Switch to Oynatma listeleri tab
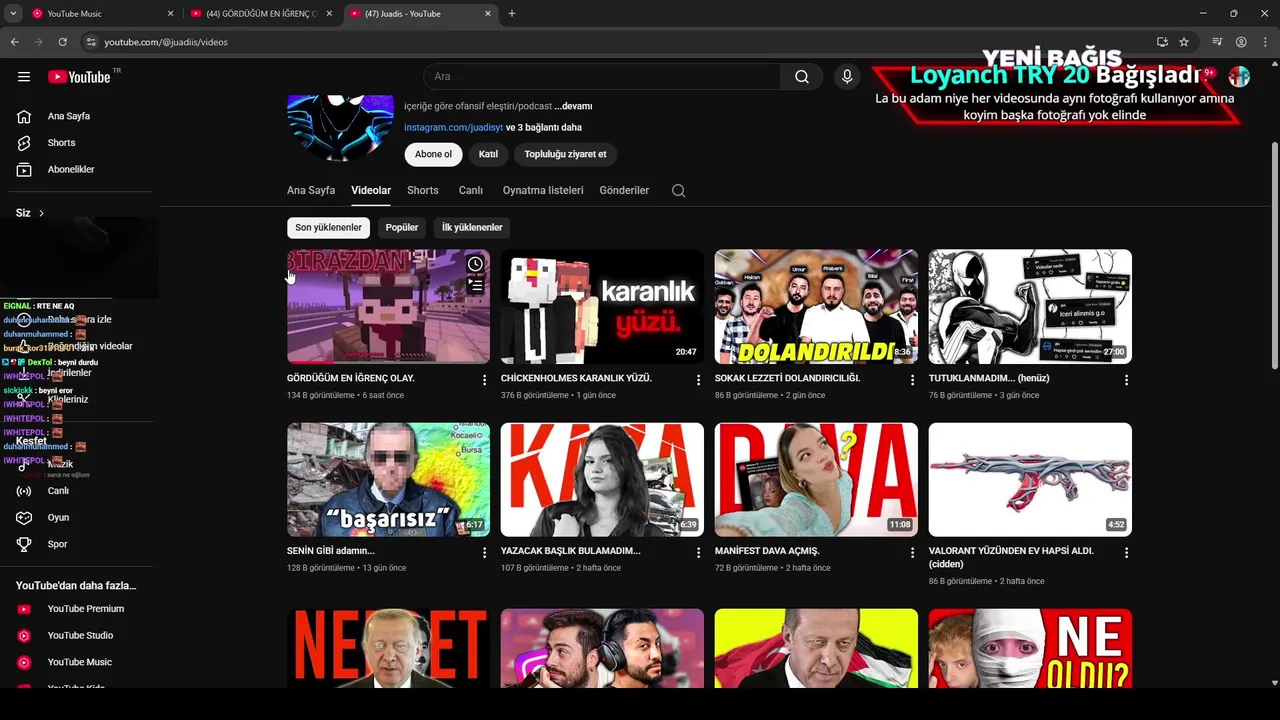 (x=543, y=190)
